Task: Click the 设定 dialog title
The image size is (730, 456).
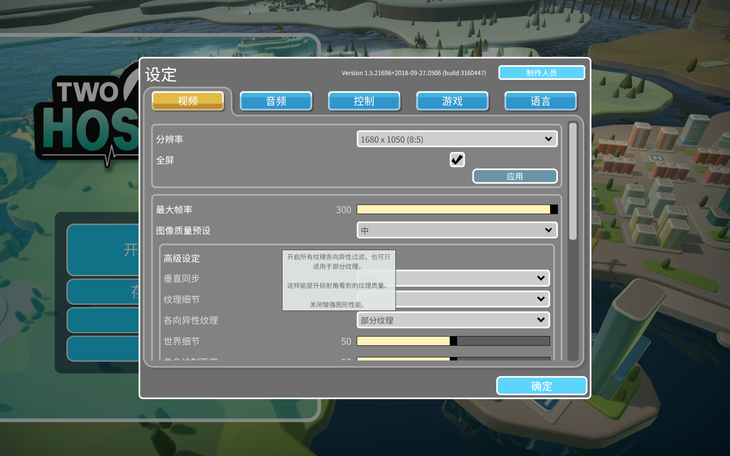Action: click(161, 75)
